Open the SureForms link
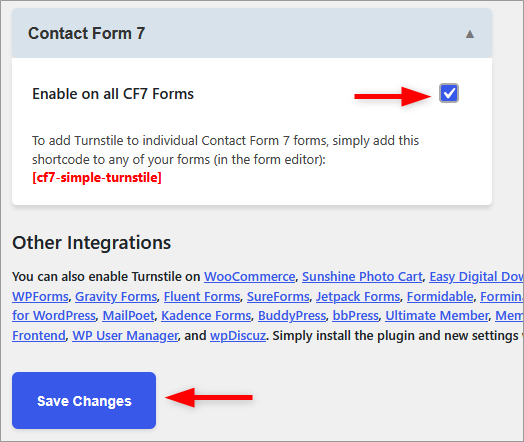Screen dimensions: 524x442 (278, 296)
